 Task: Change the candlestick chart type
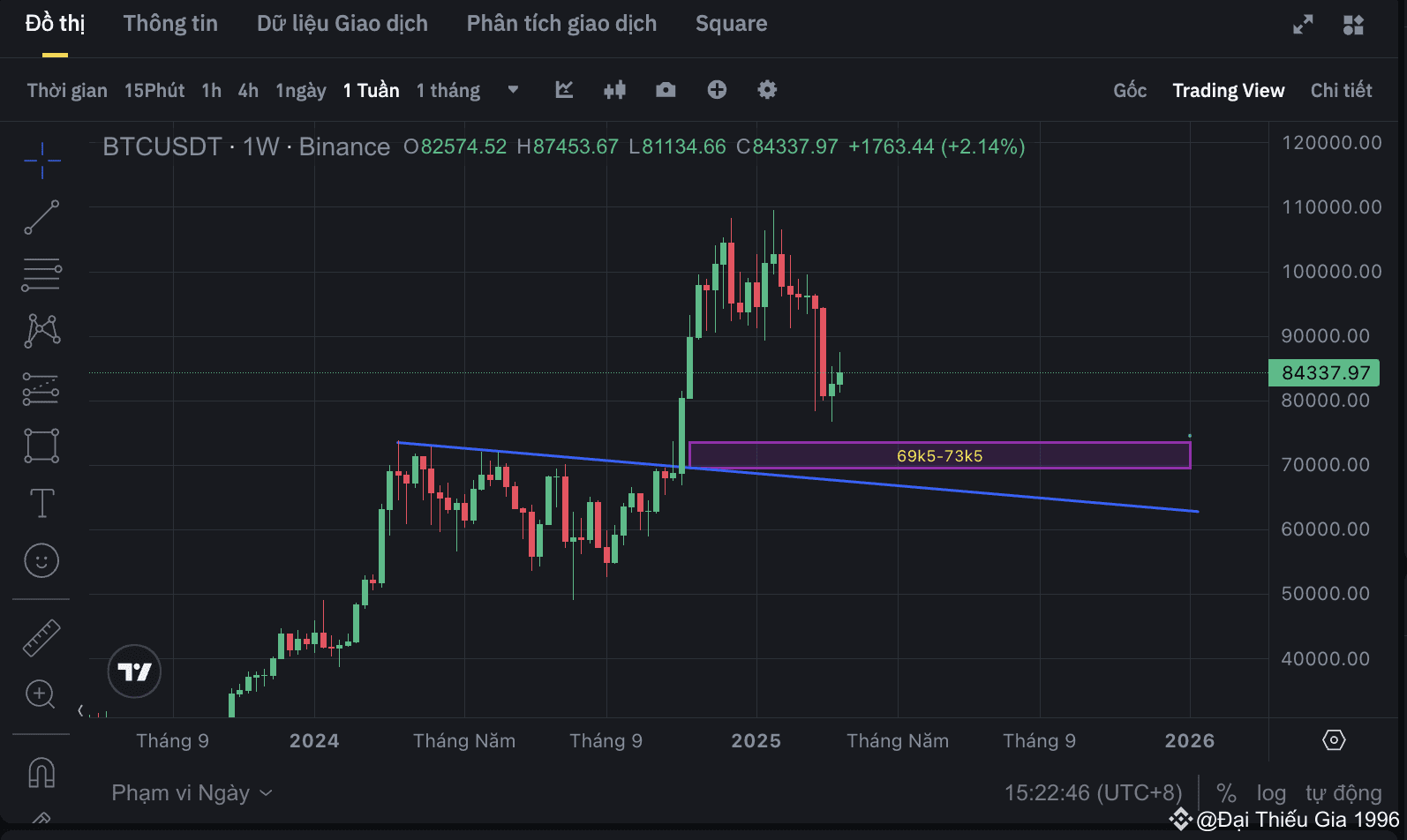(x=614, y=90)
